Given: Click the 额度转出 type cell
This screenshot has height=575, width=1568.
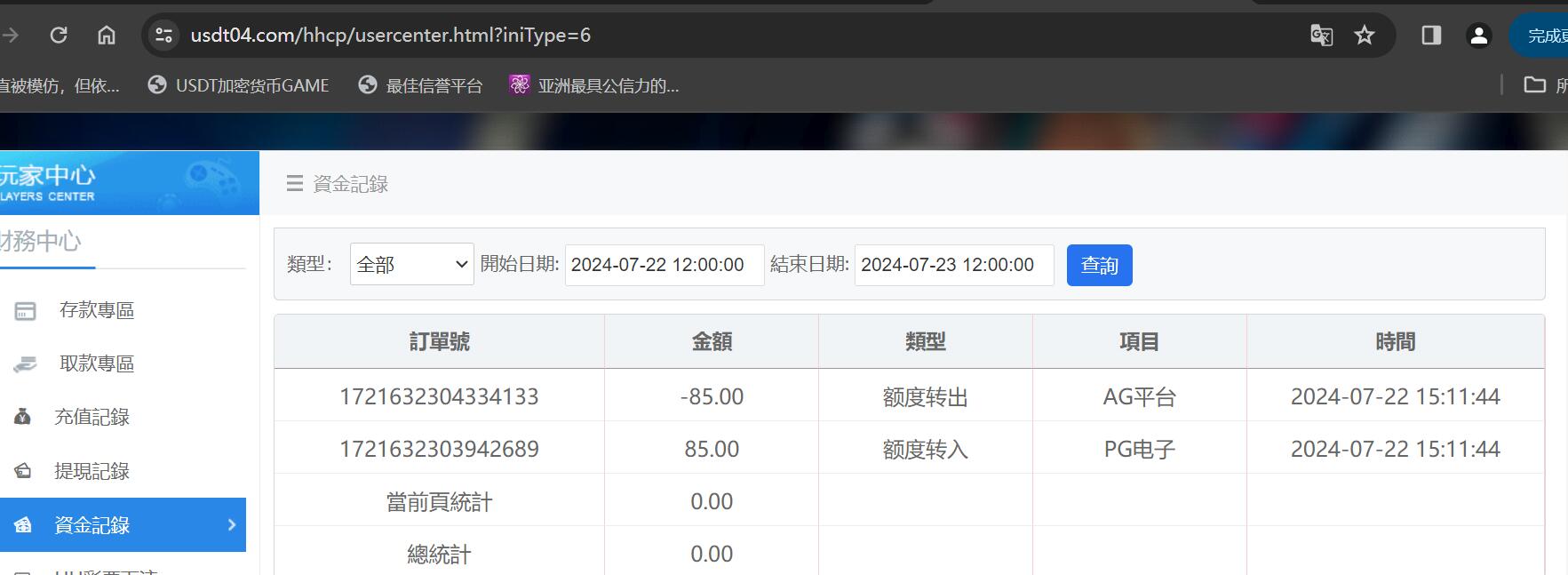Looking at the screenshot, I should 926,396.
